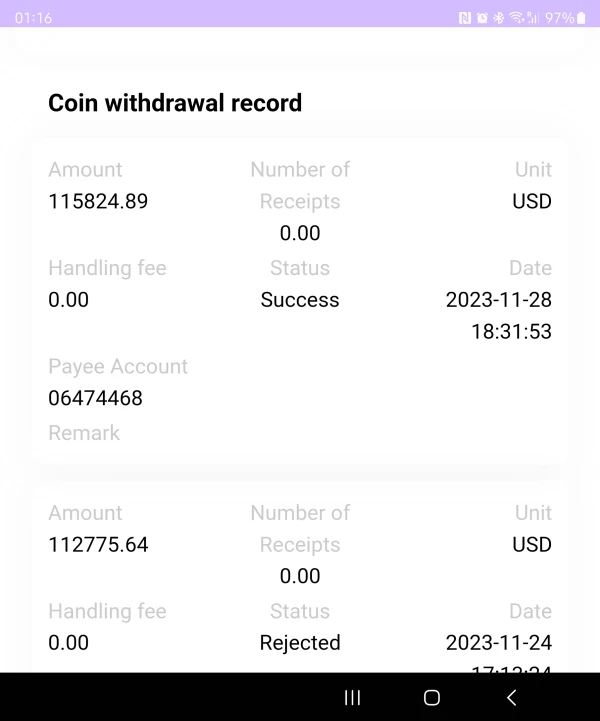Tap the Remark label in first record
Viewport: 600px width, 721px height.
pyautogui.click(x=84, y=433)
